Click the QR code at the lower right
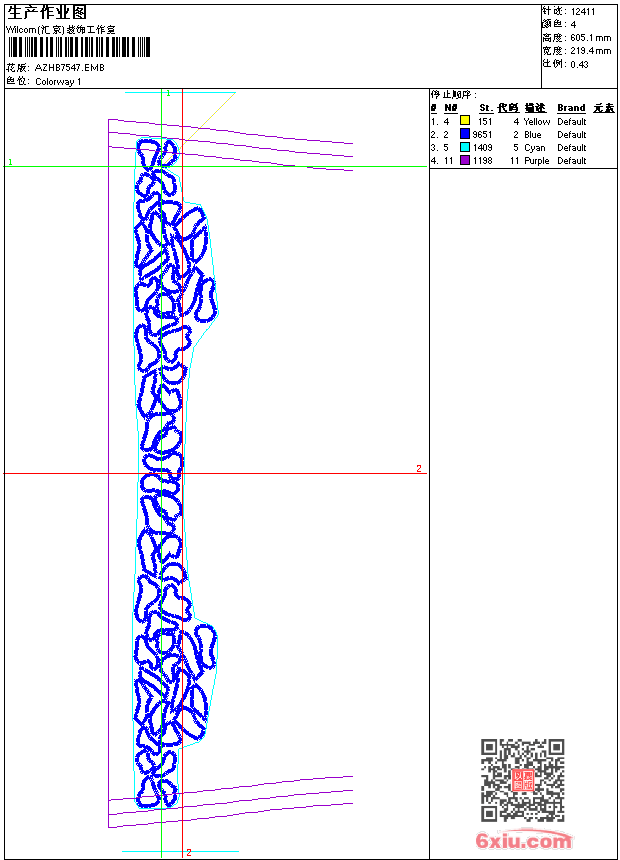Image resolution: width=620 pixels, height=860 pixels. [523, 780]
